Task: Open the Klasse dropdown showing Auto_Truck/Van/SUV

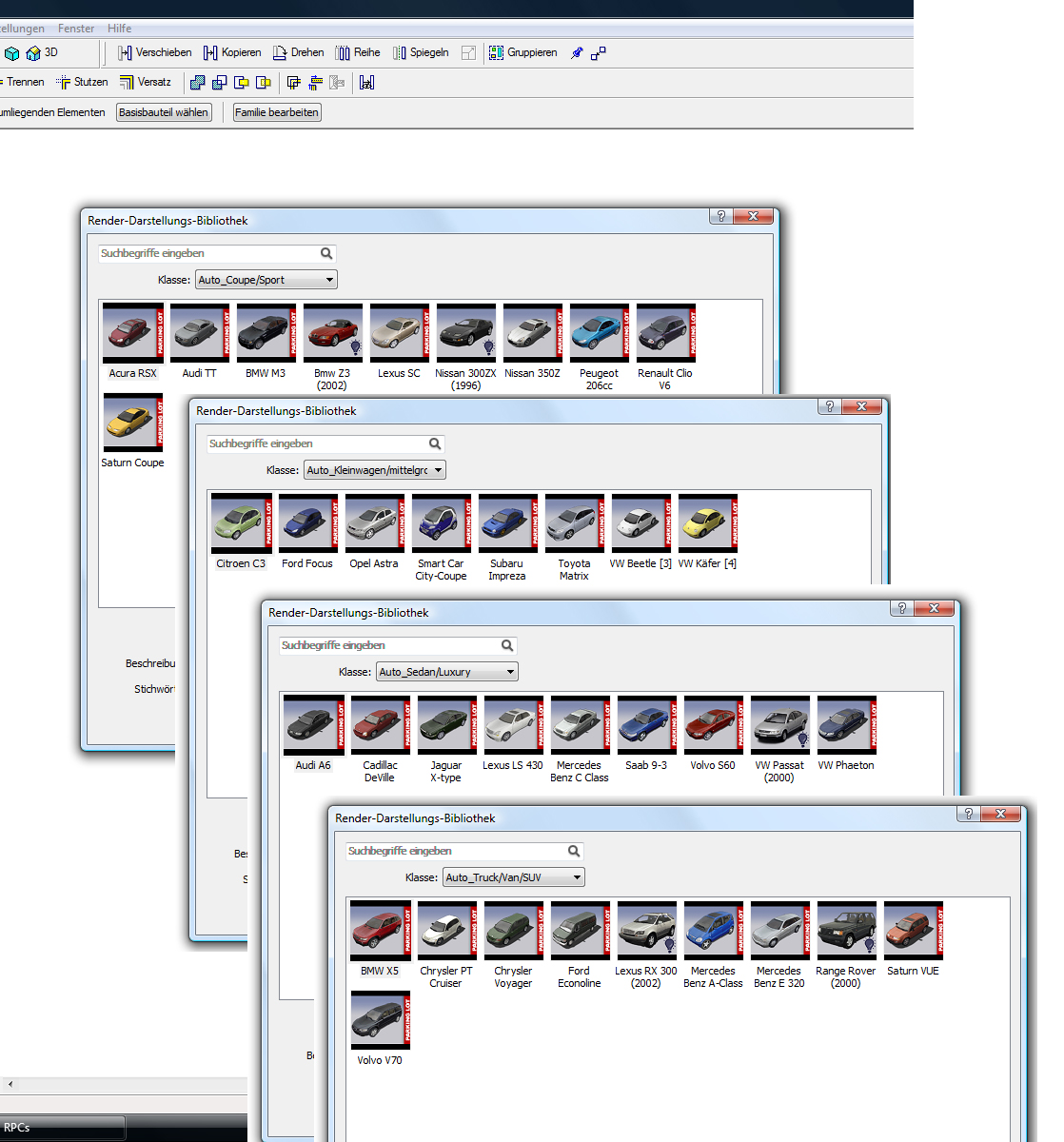Action: [x=514, y=877]
